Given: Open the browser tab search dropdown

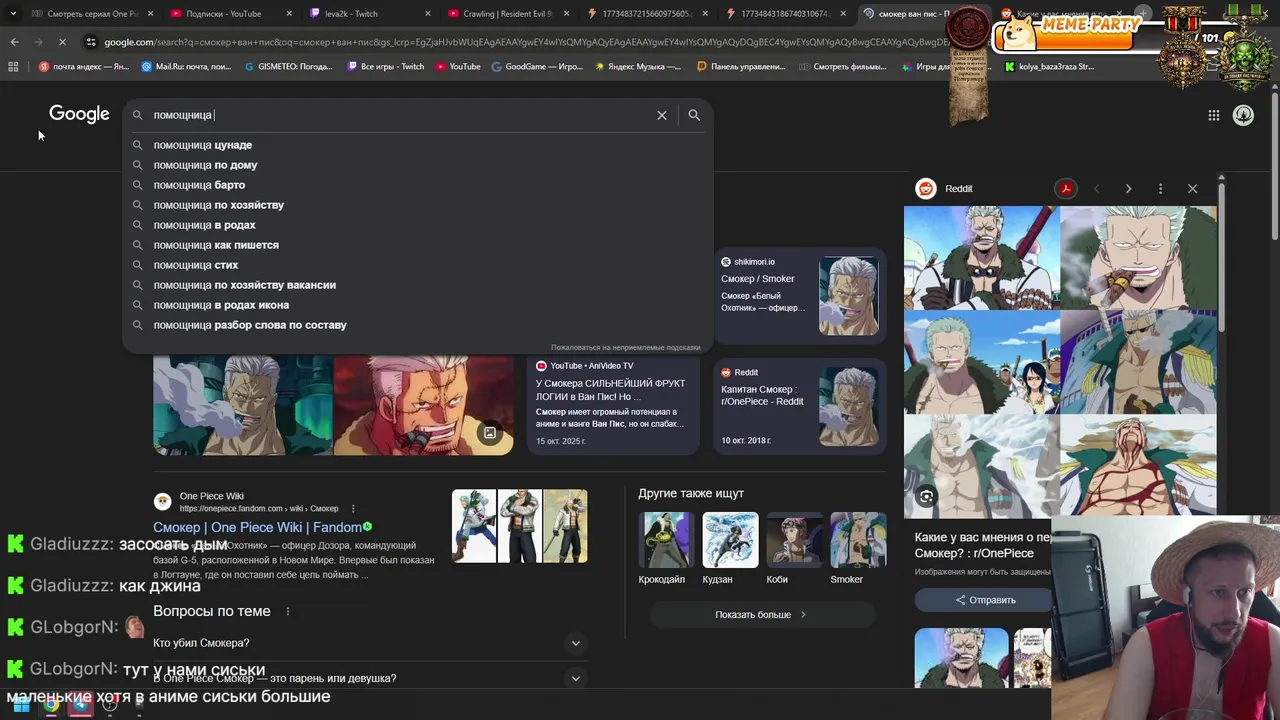Looking at the screenshot, I should click(12, 14).
